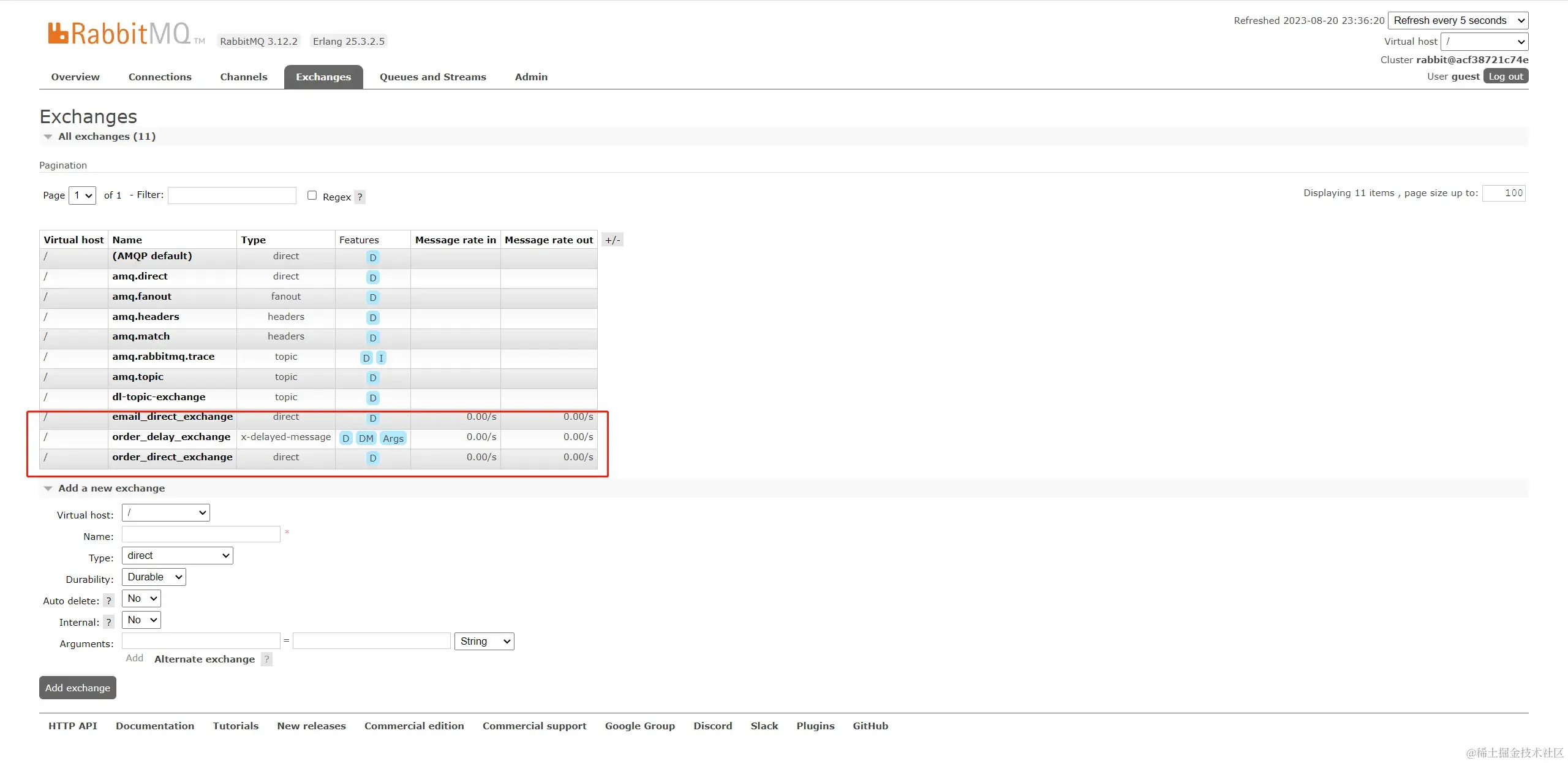
Task: Click the Args badge on order_delay_exchange
Action: tap(393, 438)
